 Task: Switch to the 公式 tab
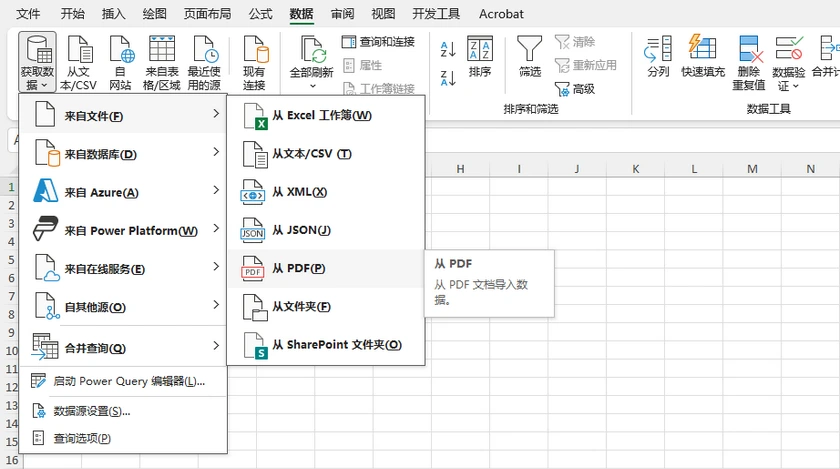click(260, 14)
